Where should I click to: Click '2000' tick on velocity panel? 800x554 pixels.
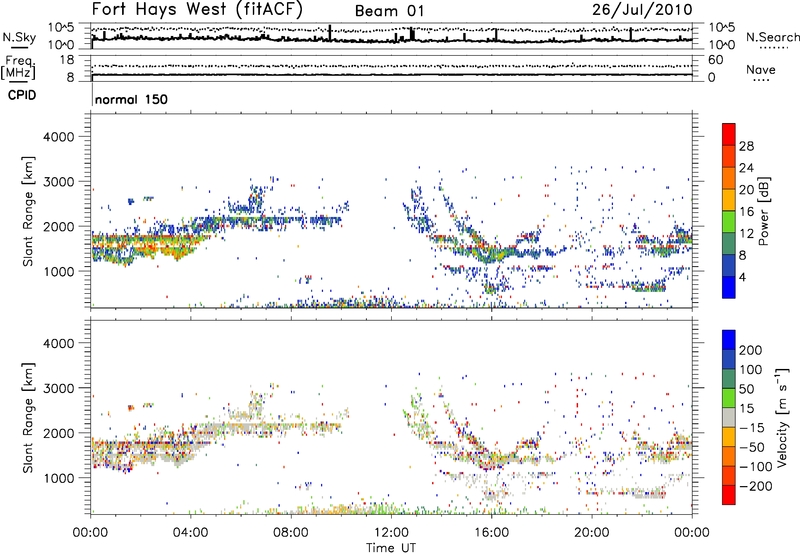(59, 433)
